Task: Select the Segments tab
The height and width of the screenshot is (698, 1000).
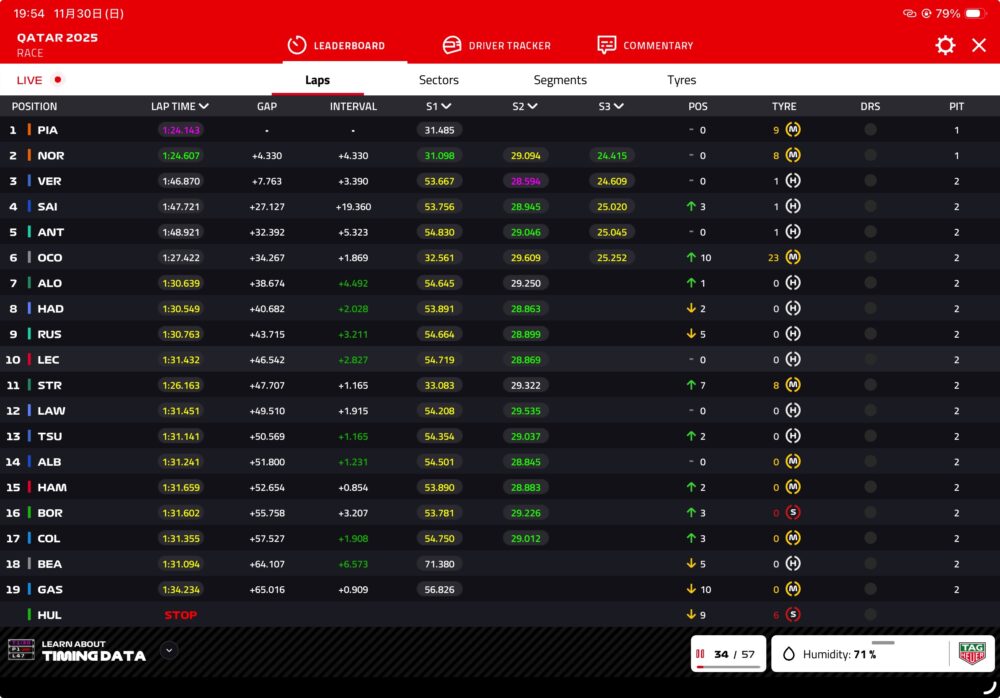Action: (560, 80)
